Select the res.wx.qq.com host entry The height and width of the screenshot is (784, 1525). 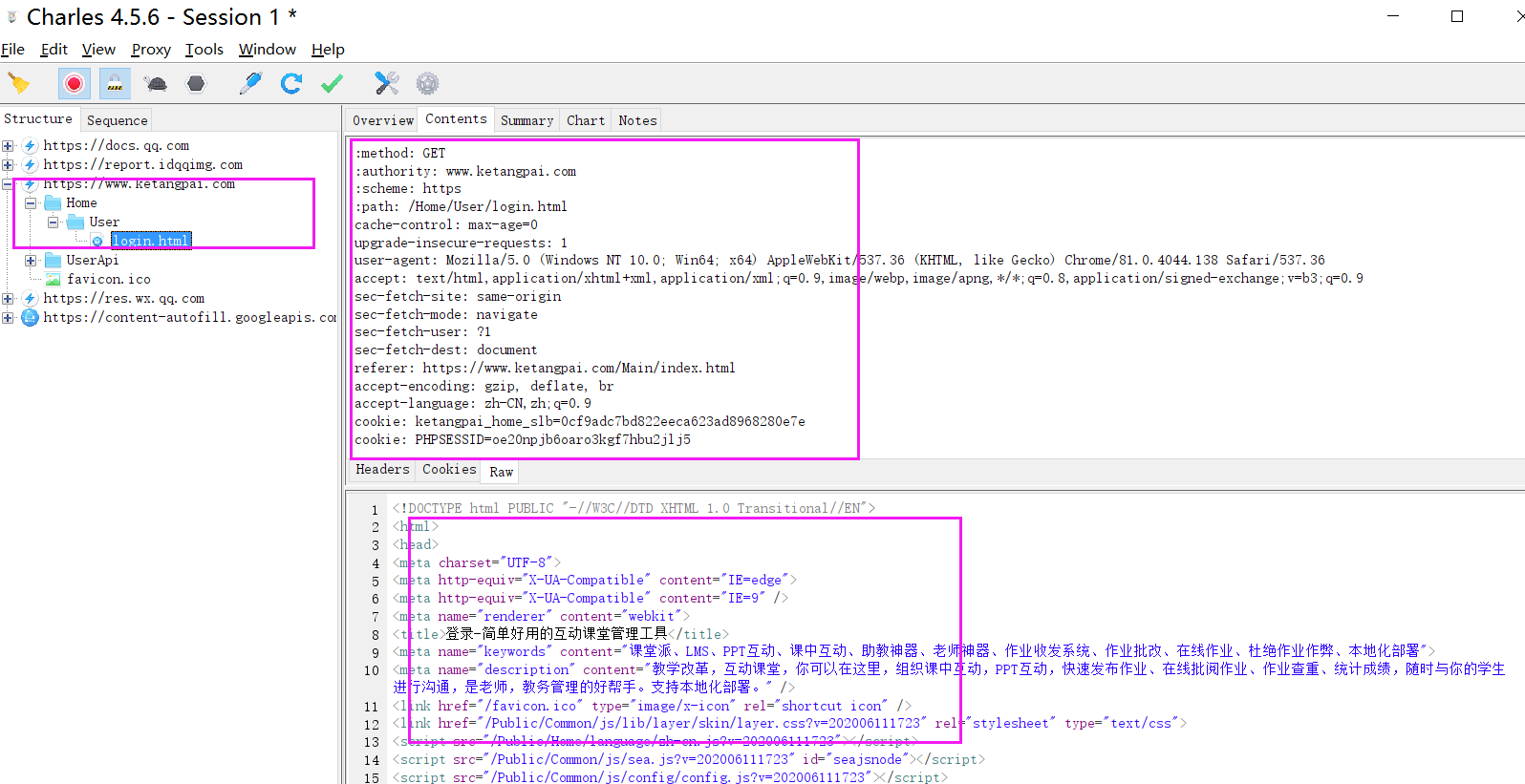click(123, 298)
